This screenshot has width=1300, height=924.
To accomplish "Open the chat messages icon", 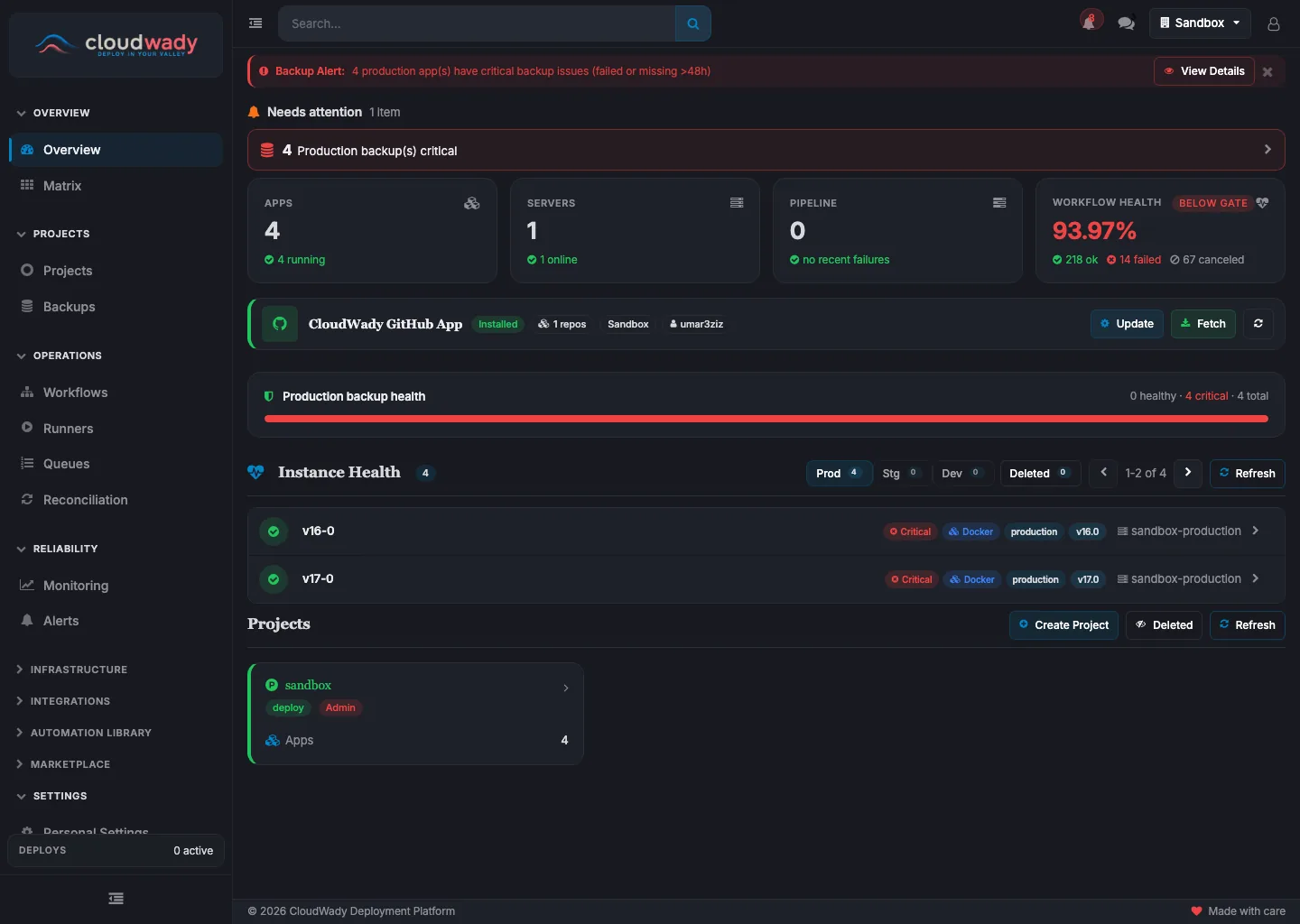I will [1126, 23].
